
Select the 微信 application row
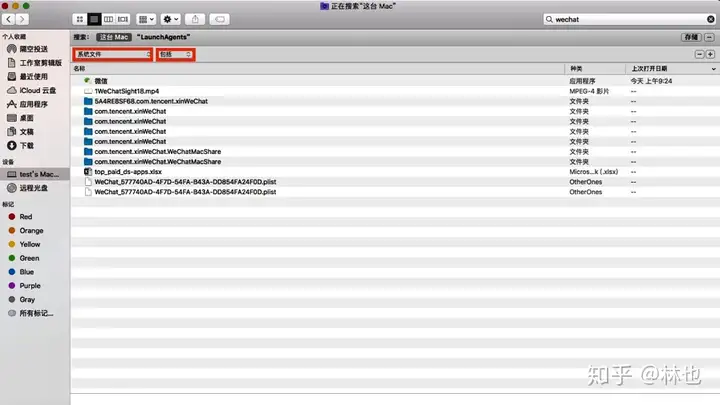(395, 81)
